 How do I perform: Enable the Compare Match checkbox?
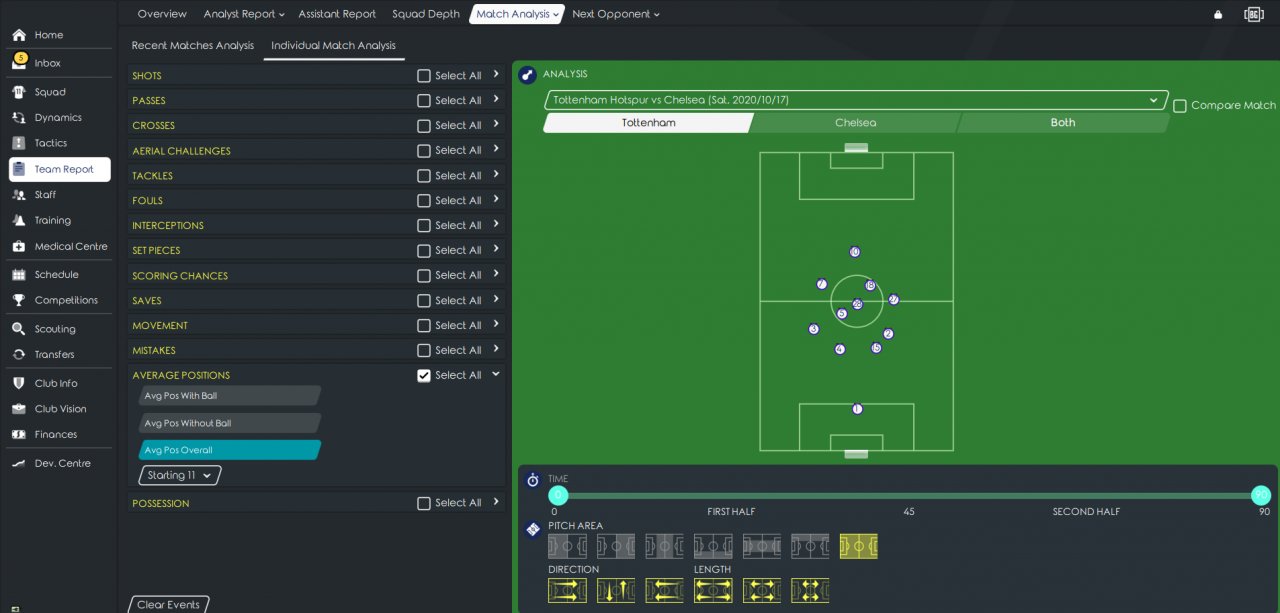pos(1180,105)
